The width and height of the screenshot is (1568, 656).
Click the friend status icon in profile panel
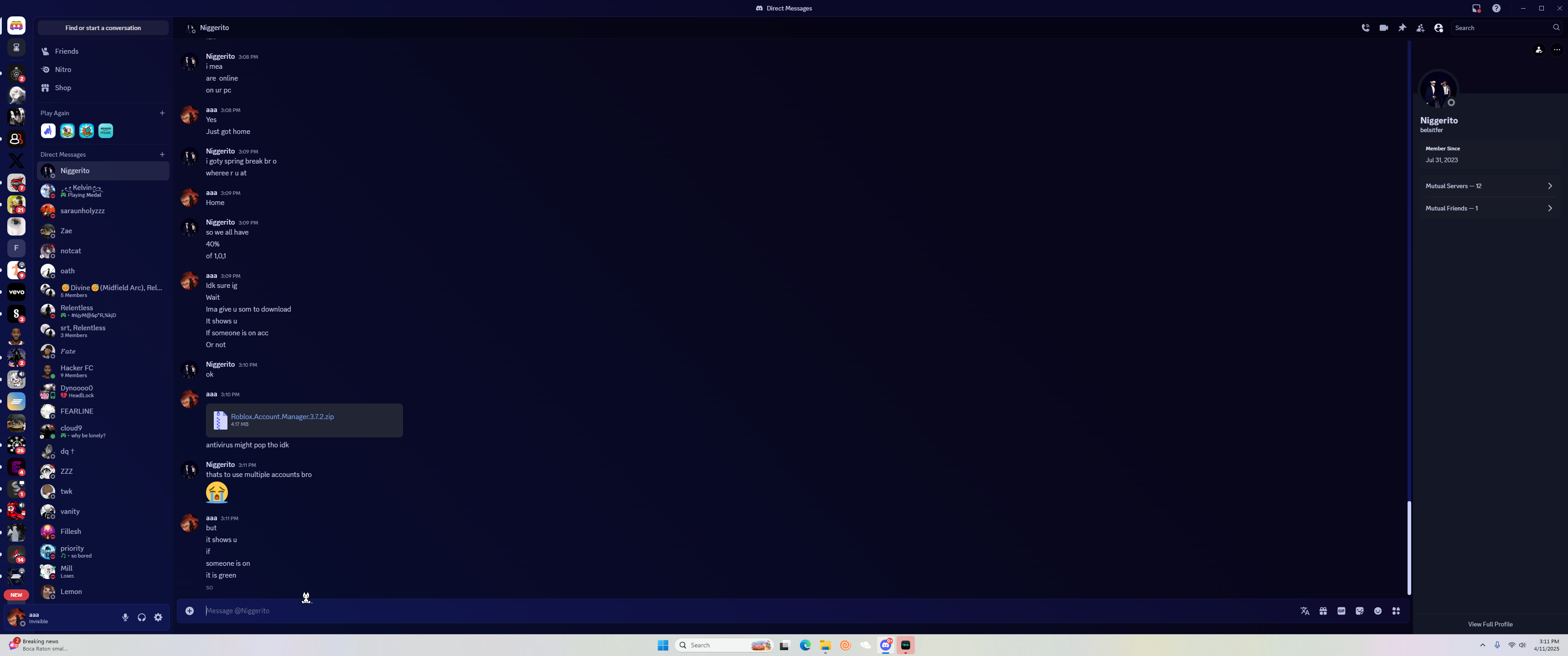(x=1539, y=50)
